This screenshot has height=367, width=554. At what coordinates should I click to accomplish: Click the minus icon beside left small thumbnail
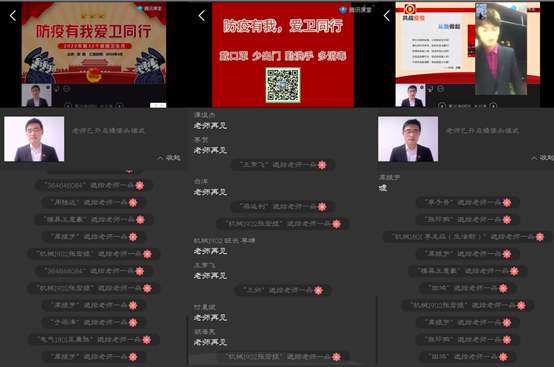(67, 89)
